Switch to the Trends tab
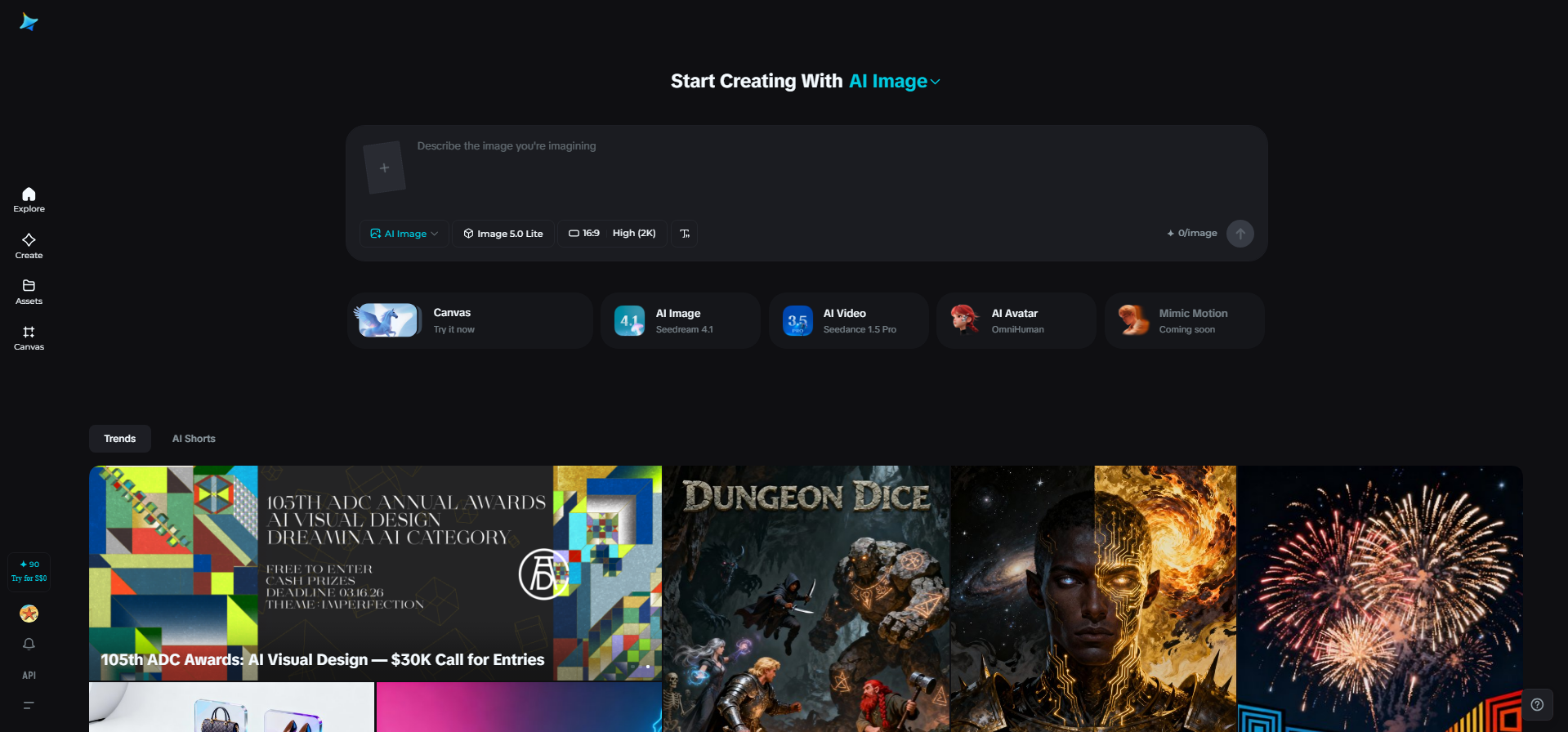1568x732 pixels. point(120,439)
